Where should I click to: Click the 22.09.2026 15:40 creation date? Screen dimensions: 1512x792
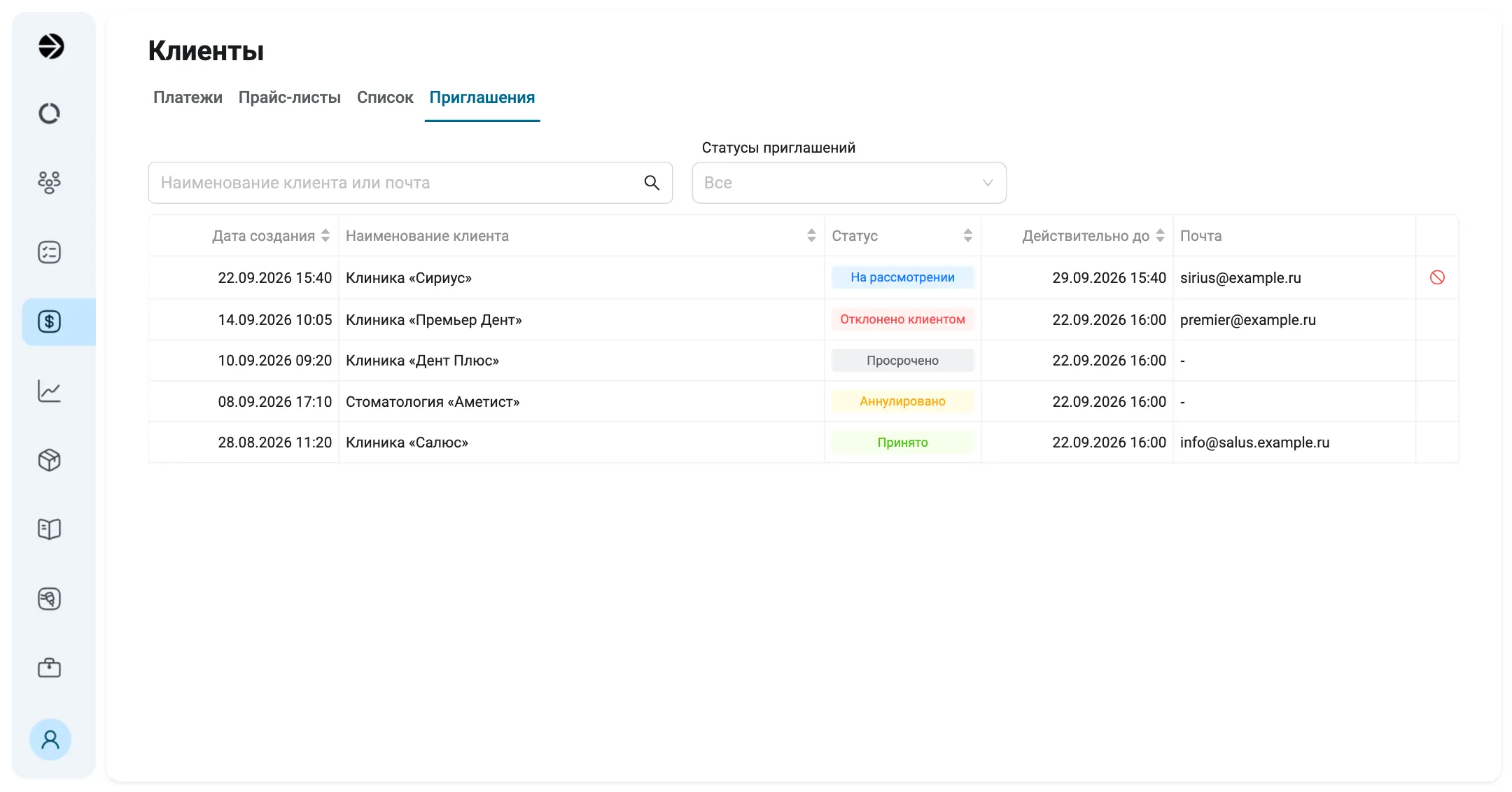pyautogui.click(x=275, y=278)
